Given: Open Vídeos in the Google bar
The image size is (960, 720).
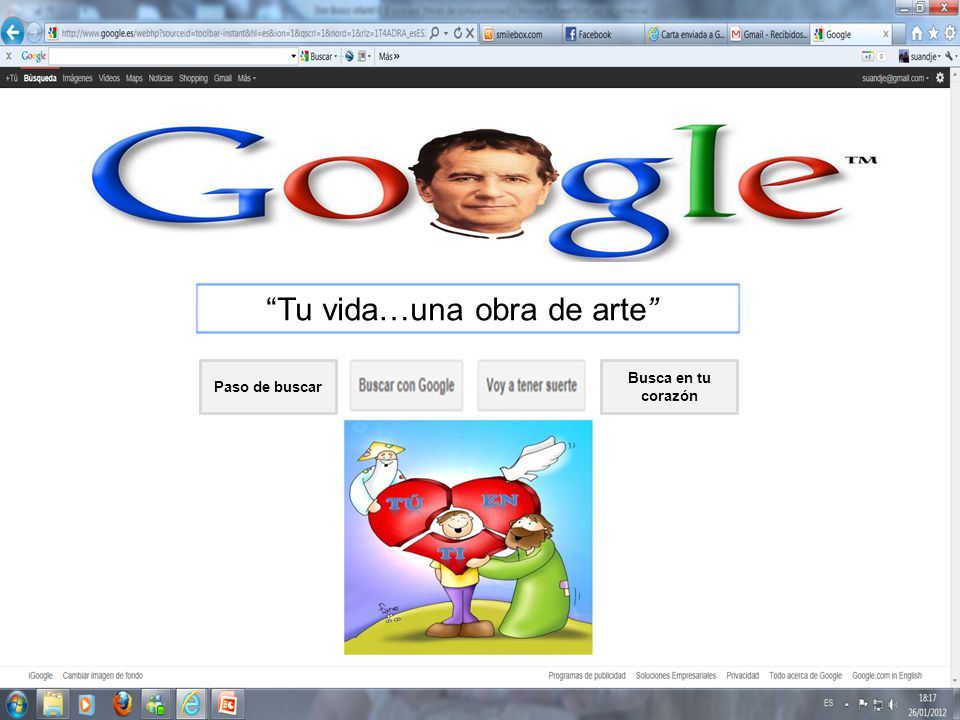Looking at the screenshot, I should point(109,78).
